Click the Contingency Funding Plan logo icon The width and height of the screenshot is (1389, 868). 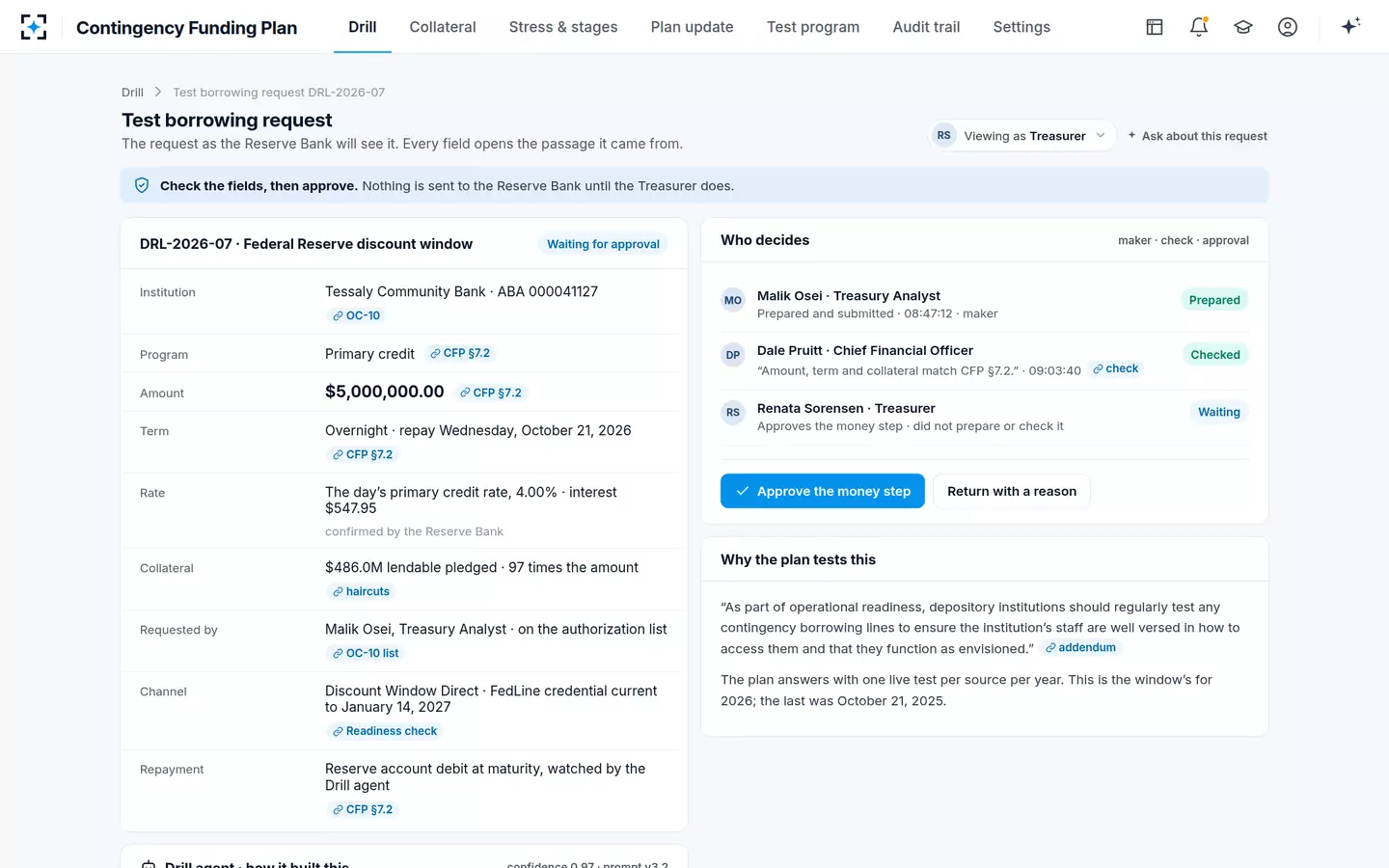pos(34,27)
